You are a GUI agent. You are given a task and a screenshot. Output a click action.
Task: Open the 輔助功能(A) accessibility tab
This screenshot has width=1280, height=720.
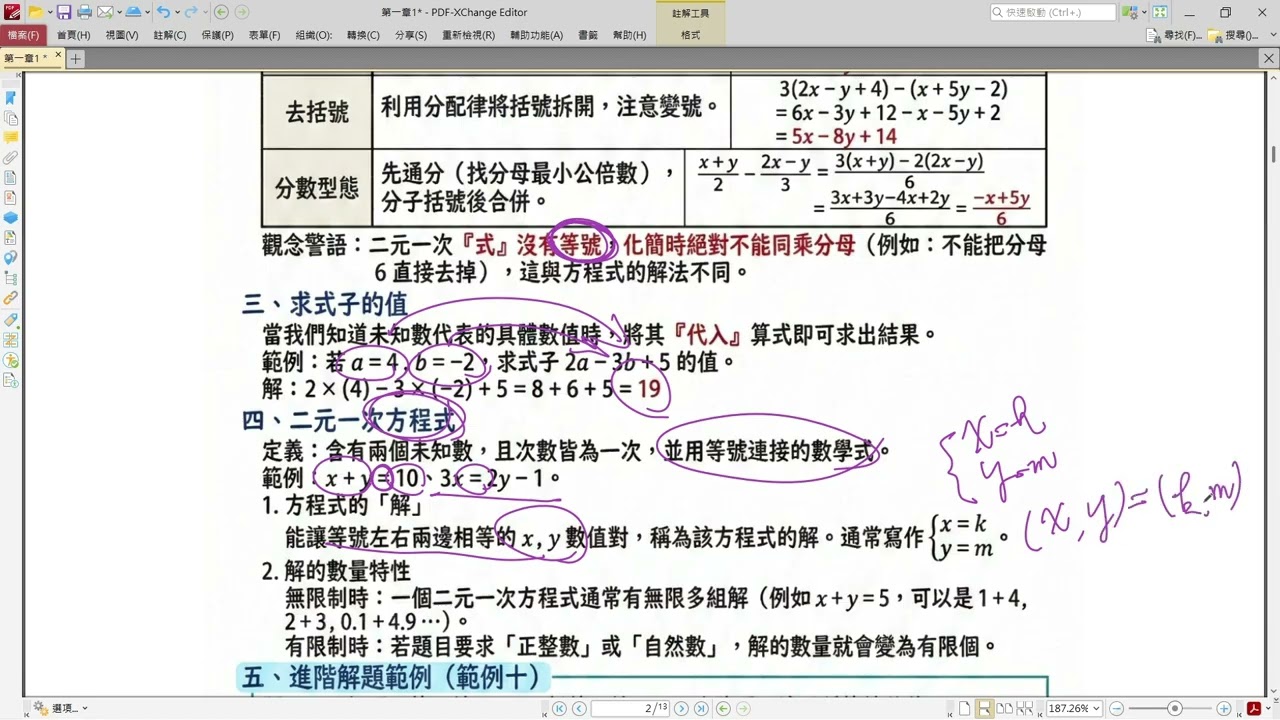537,35
